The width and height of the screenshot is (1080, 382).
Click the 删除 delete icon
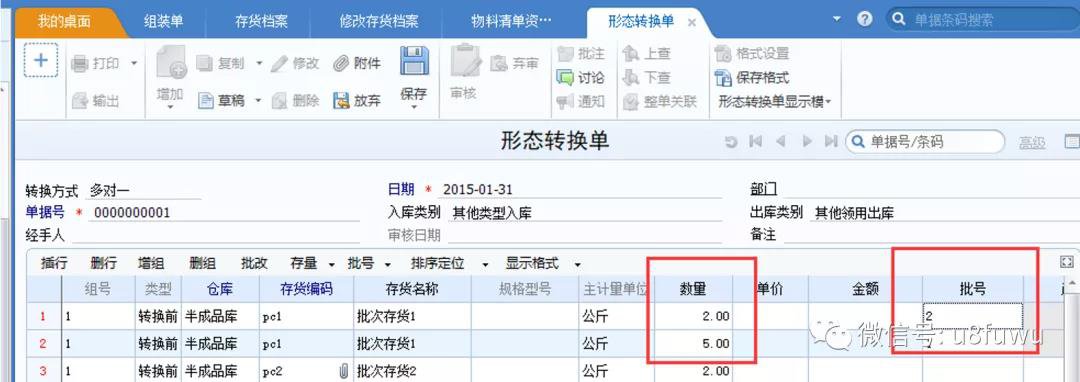[280, 101]
